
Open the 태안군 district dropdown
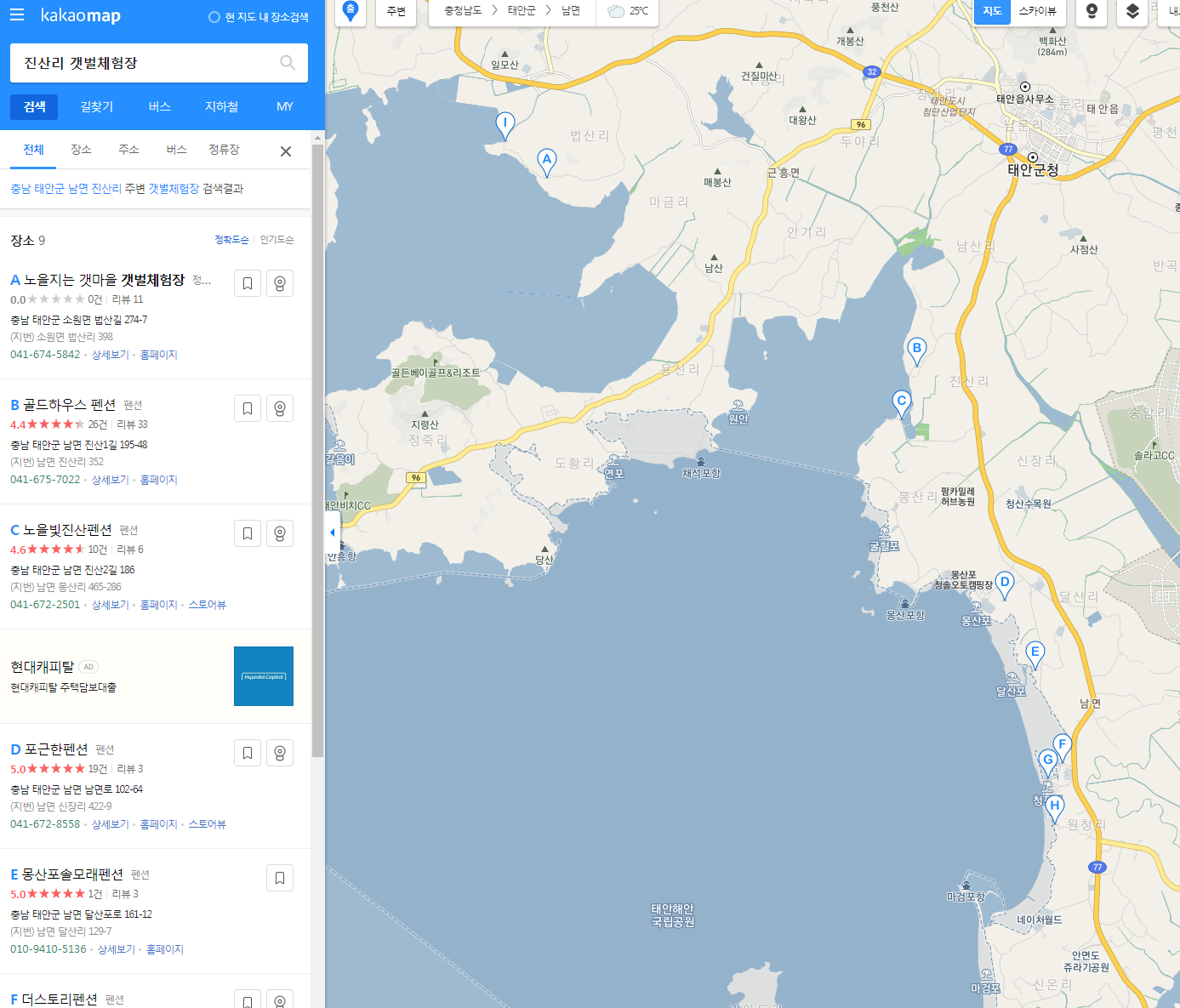(522, 11)
